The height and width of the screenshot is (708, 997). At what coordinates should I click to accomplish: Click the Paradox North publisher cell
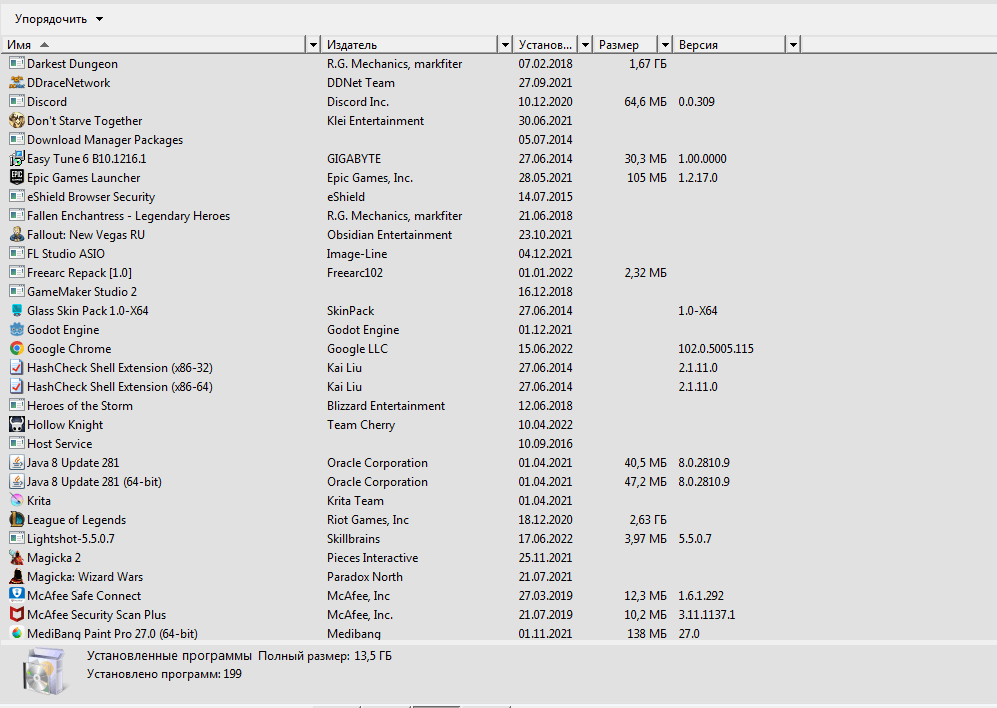[x=365, y=576]
